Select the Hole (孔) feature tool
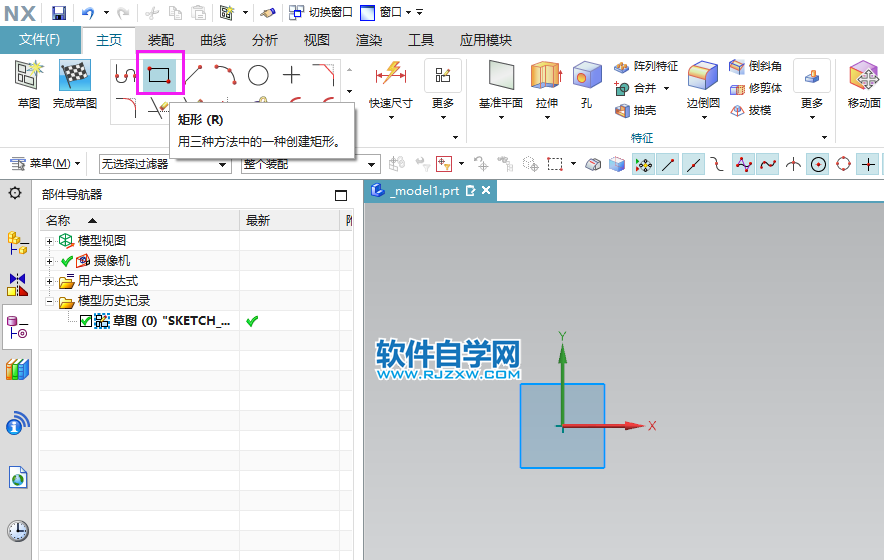 (x=587, y=76)
